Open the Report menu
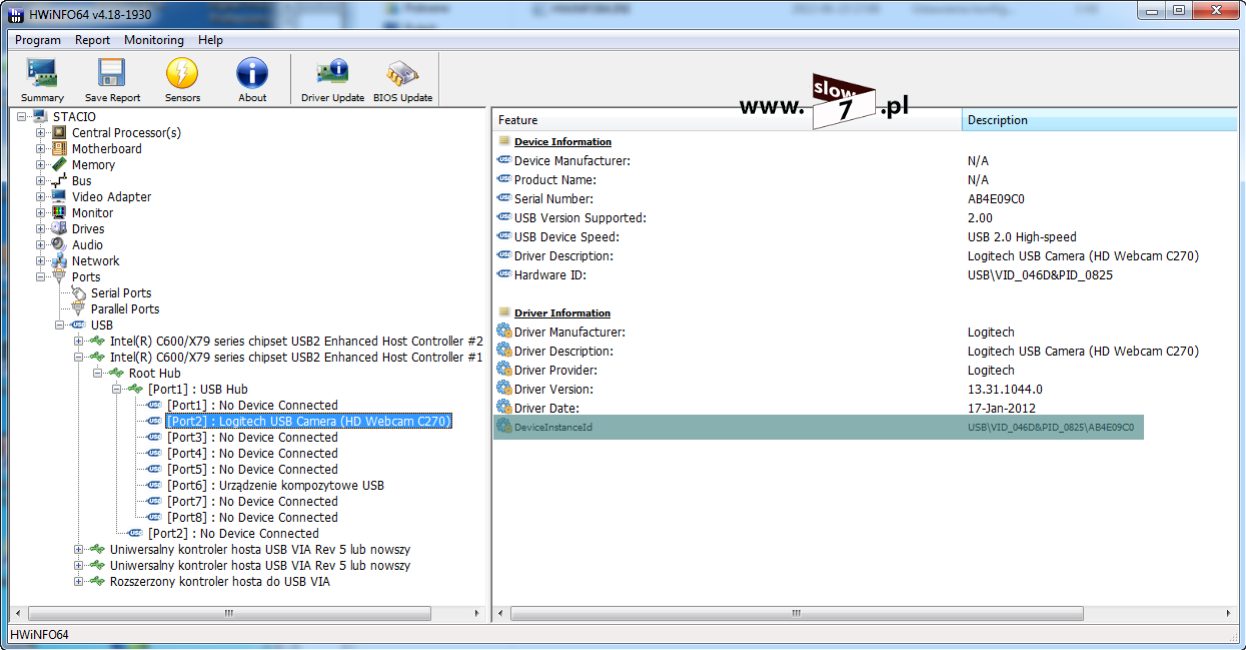 [92, 40]
